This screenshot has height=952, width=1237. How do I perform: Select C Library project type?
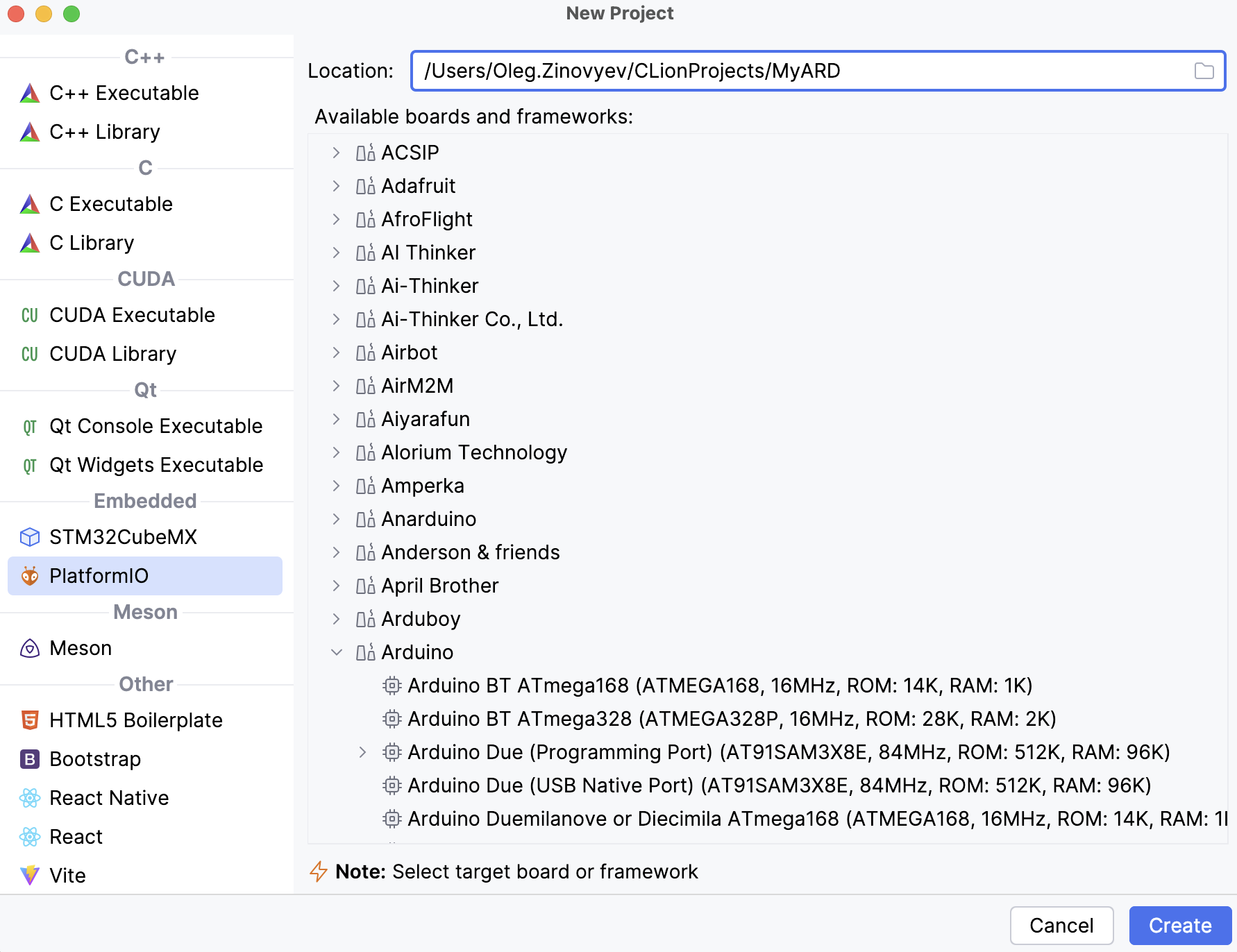coord(92,242)
